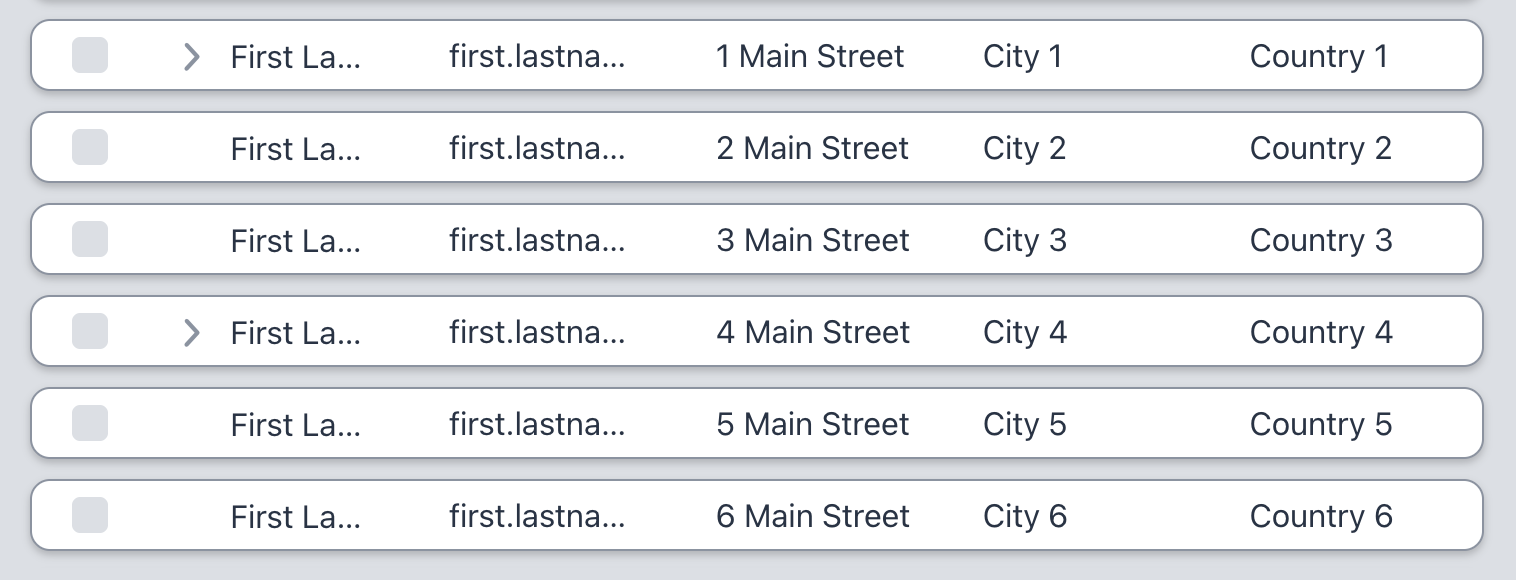Mark the checkbox for City 6 row

coord(90,516)
